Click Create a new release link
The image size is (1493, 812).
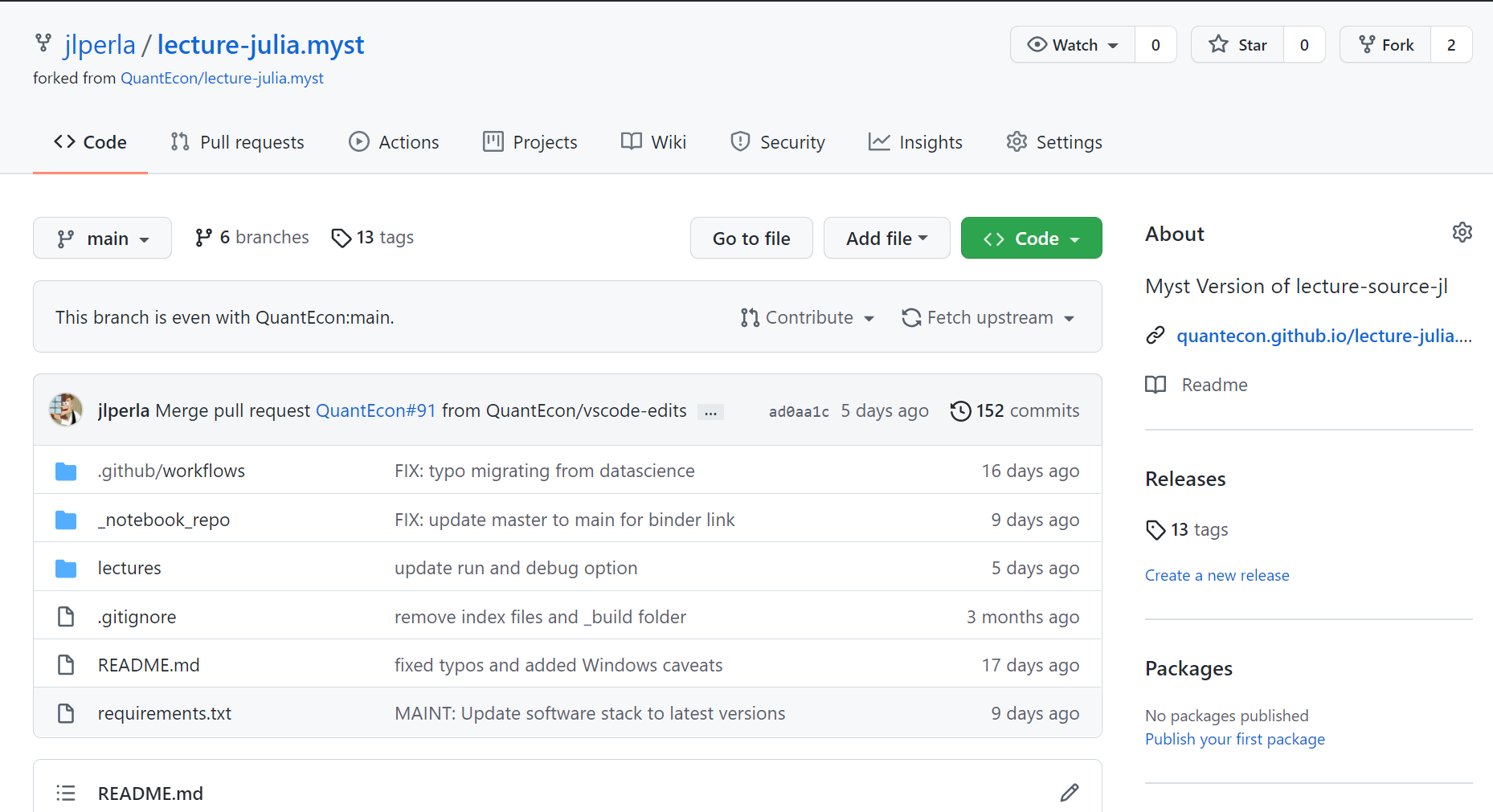(x=1217, y=575)
